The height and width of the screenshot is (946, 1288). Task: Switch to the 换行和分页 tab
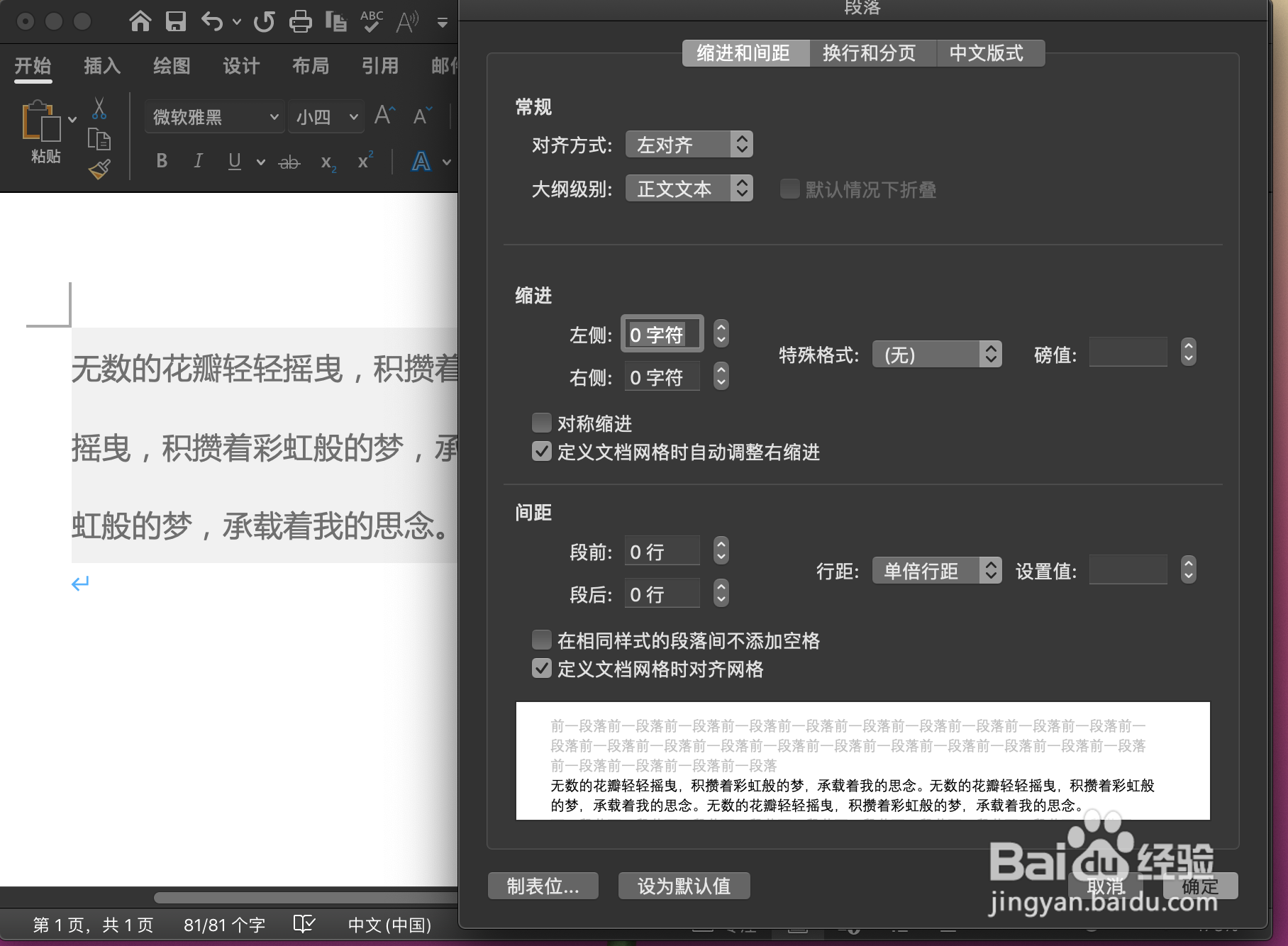[x=871, y=52]
